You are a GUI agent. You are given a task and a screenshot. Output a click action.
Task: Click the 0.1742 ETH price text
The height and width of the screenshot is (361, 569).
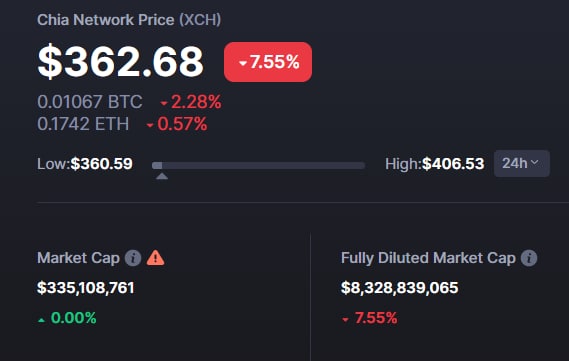pos(83,124)
